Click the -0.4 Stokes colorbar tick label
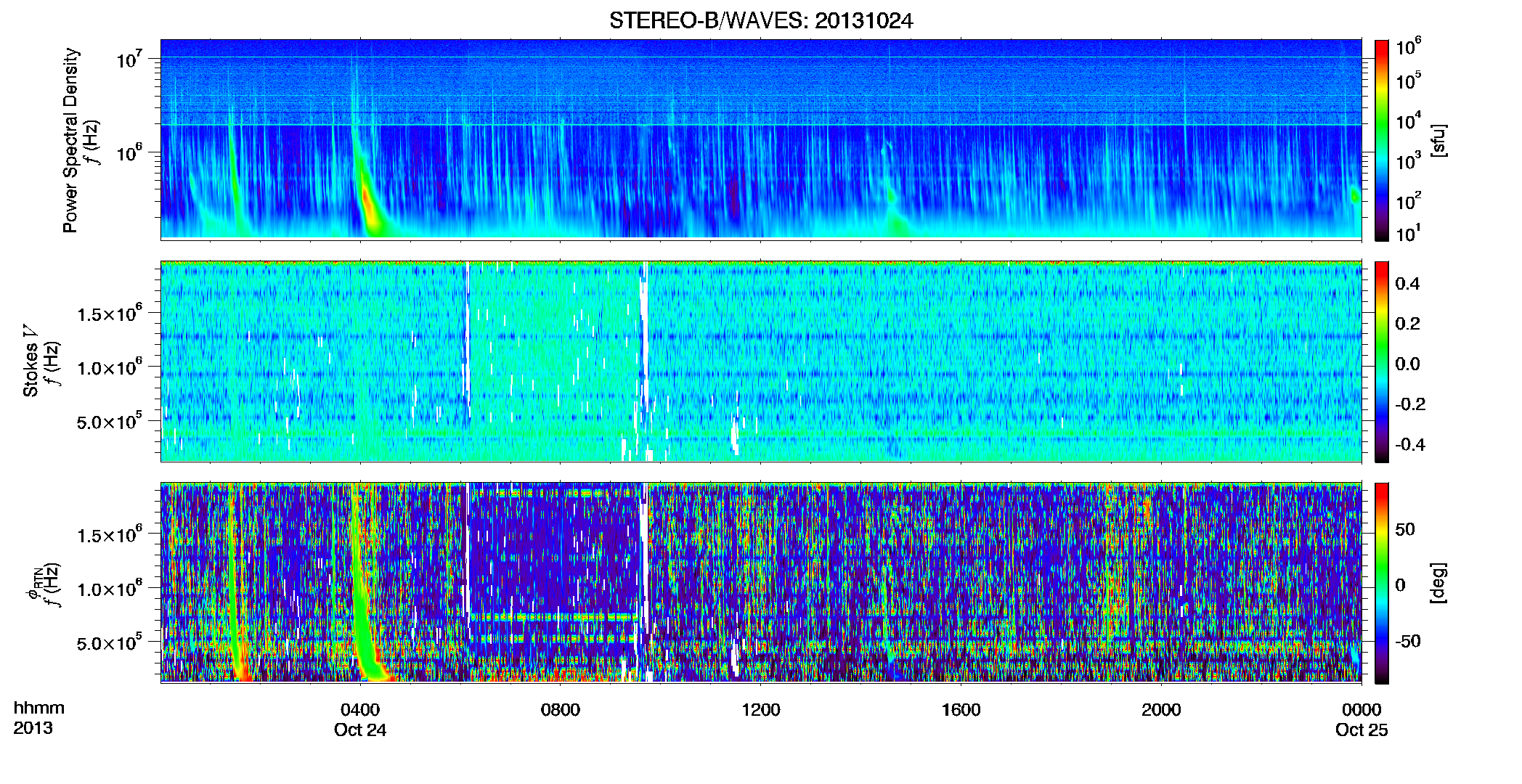 click(x=1410, y=444)
